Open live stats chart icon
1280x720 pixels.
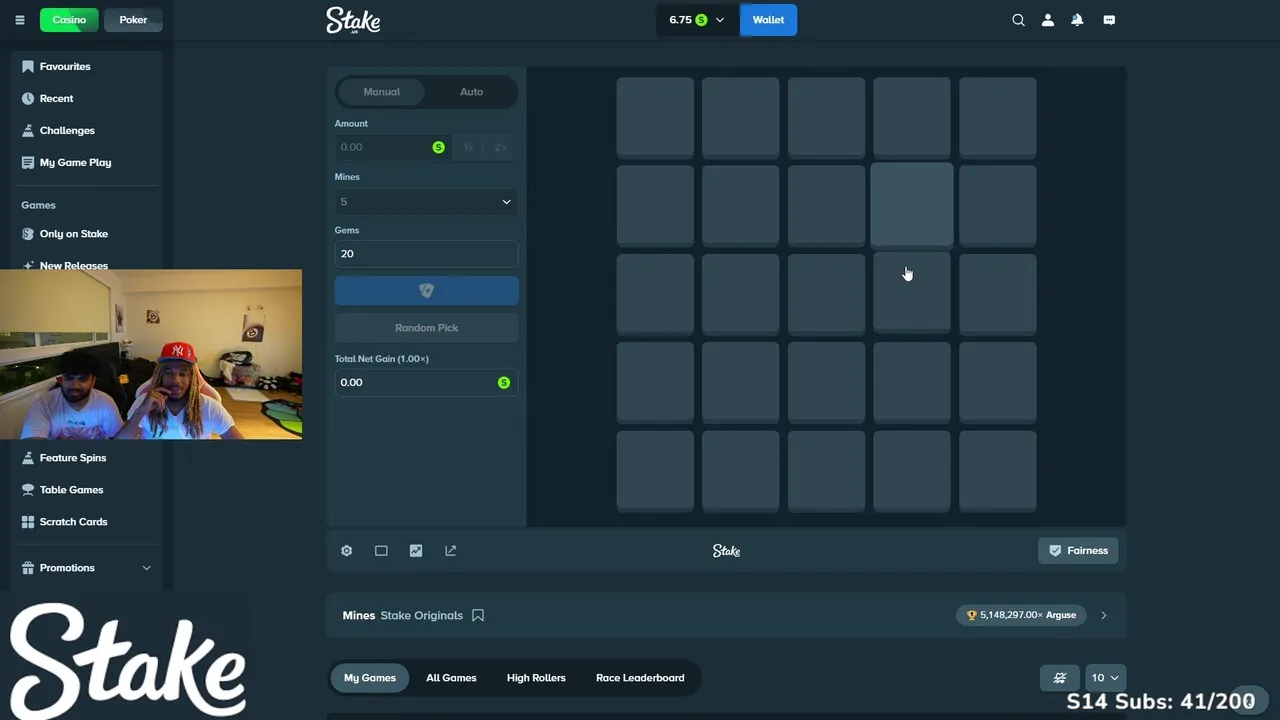click(x=416, y=550)
